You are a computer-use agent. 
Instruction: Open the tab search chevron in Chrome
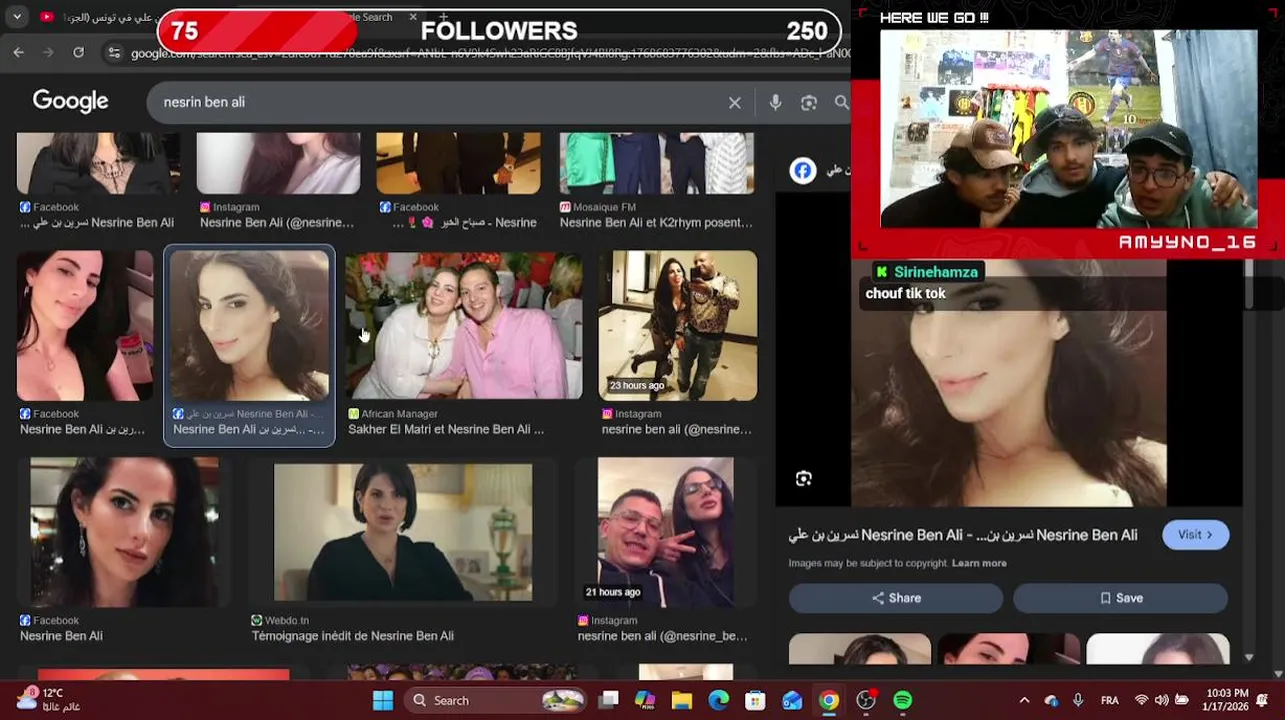(18, 17)
